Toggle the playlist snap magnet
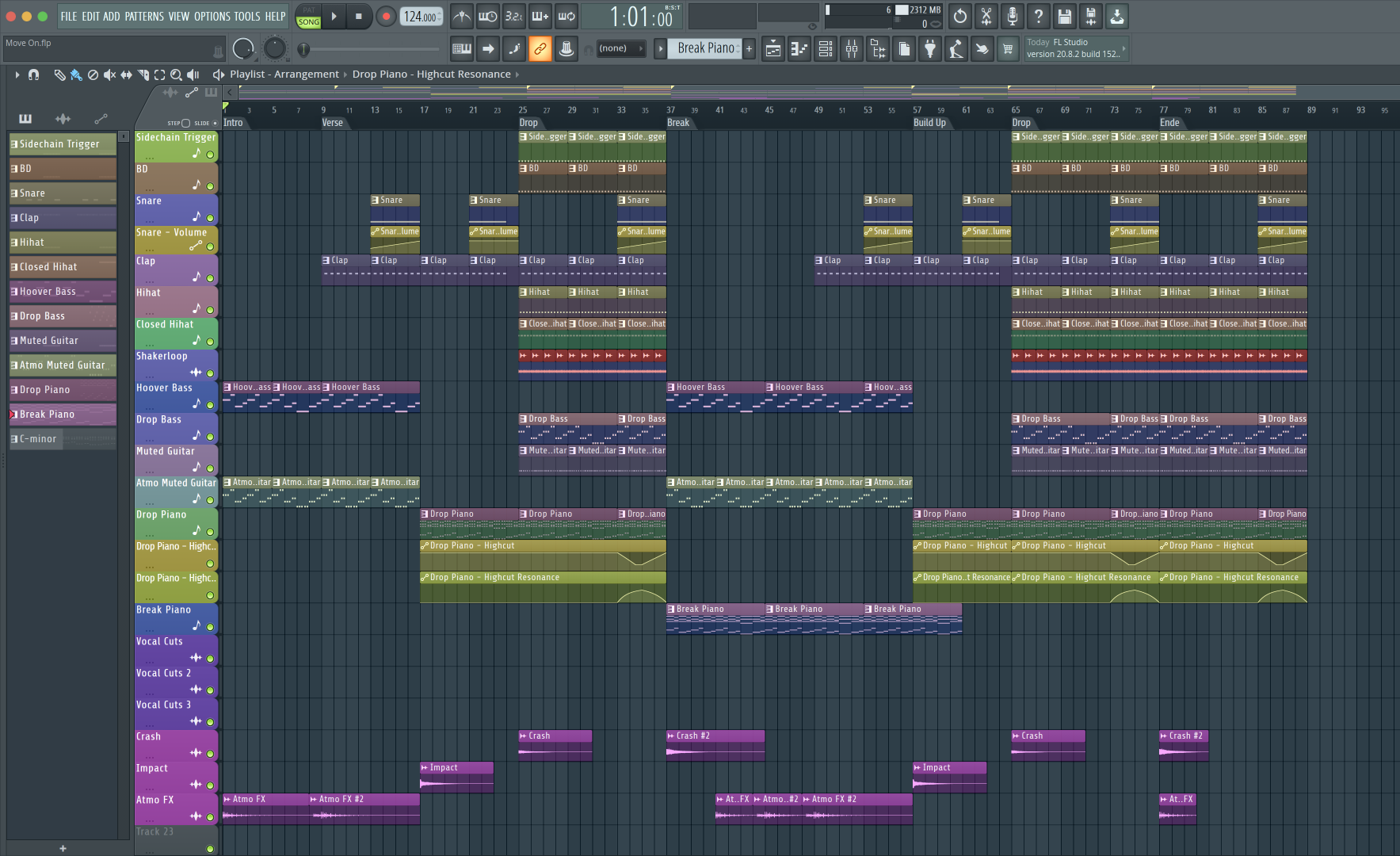This screenshot has width=1400, height=856. (x=33, y=75)
